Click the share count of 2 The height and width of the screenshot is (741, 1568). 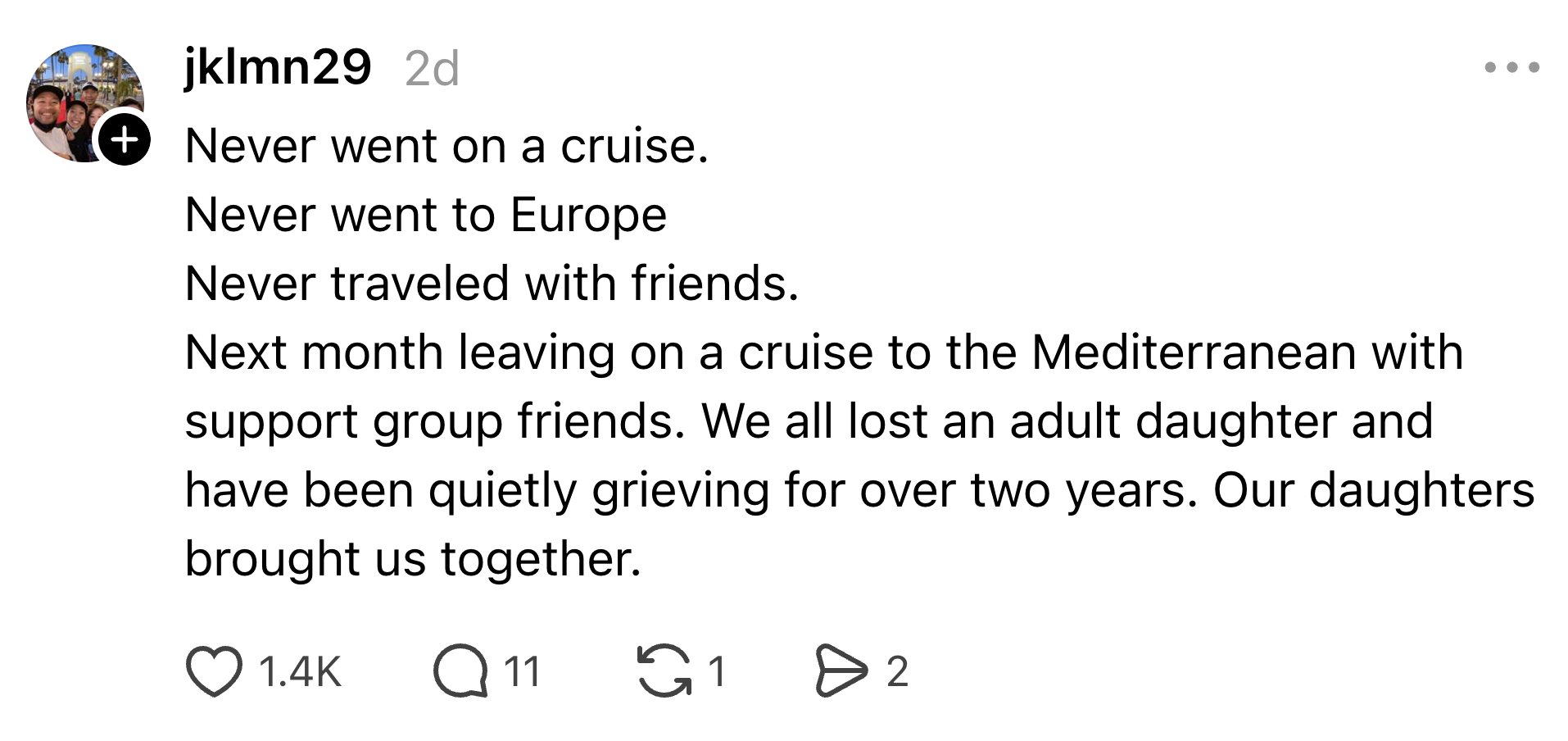tap(897, 672)
